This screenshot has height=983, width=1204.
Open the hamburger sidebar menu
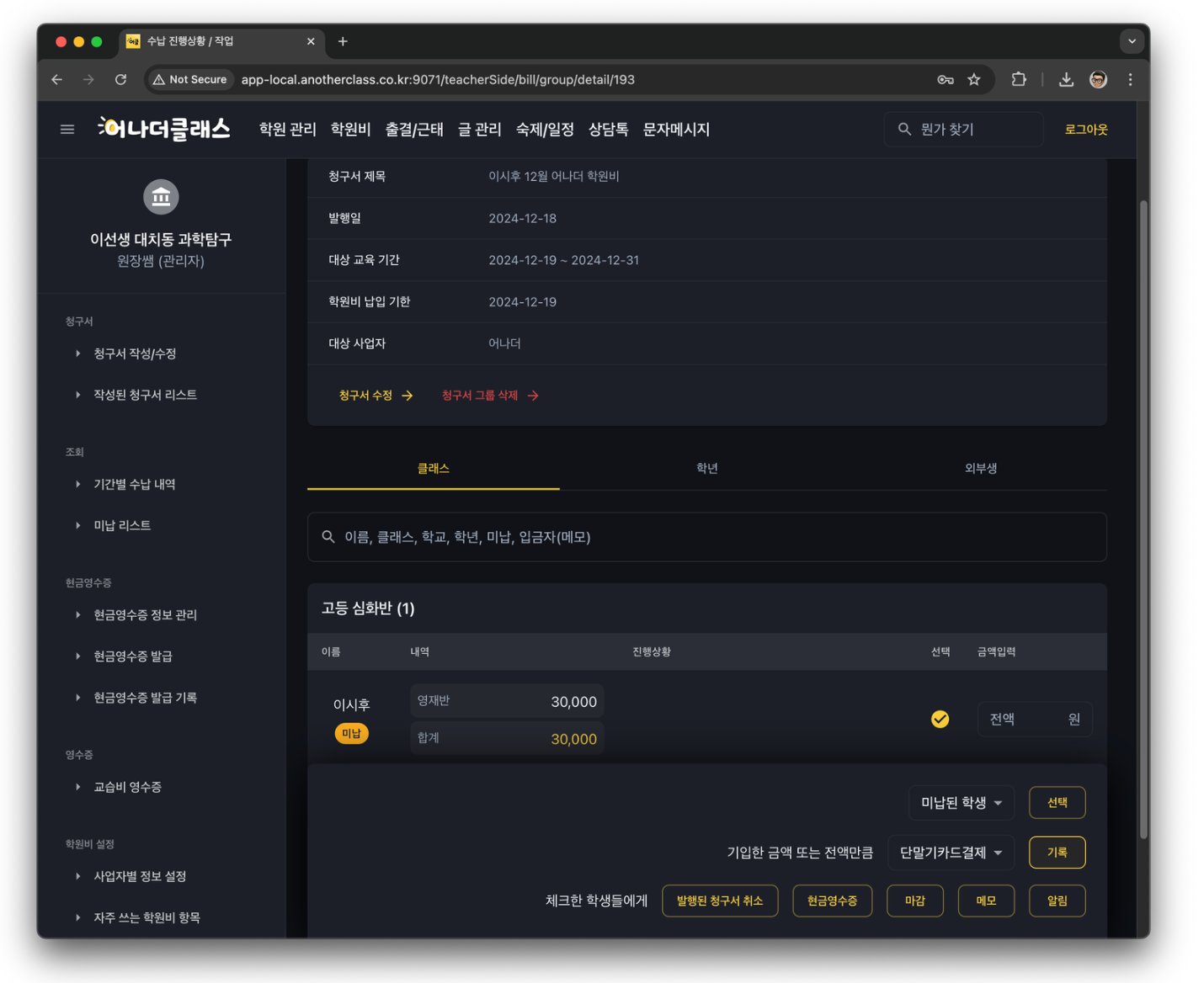[67, 130]
